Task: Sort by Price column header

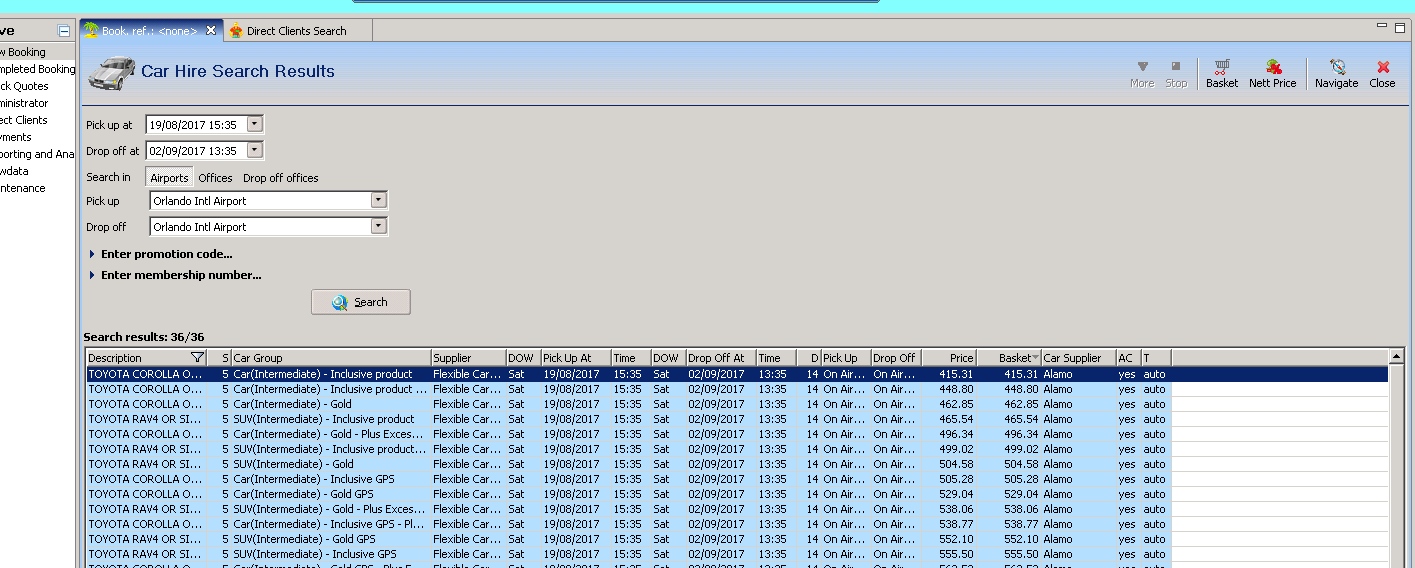Action: (949, 358)
